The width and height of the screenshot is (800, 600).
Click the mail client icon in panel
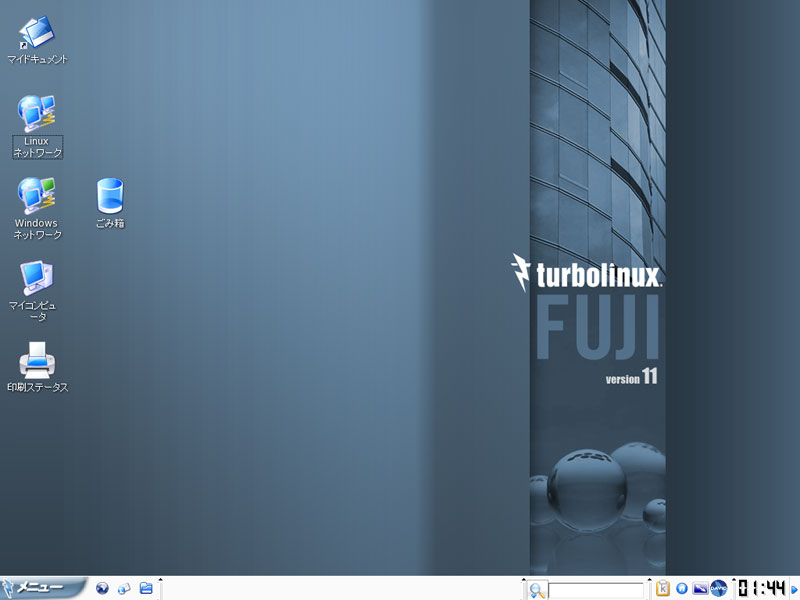point(124,588)
